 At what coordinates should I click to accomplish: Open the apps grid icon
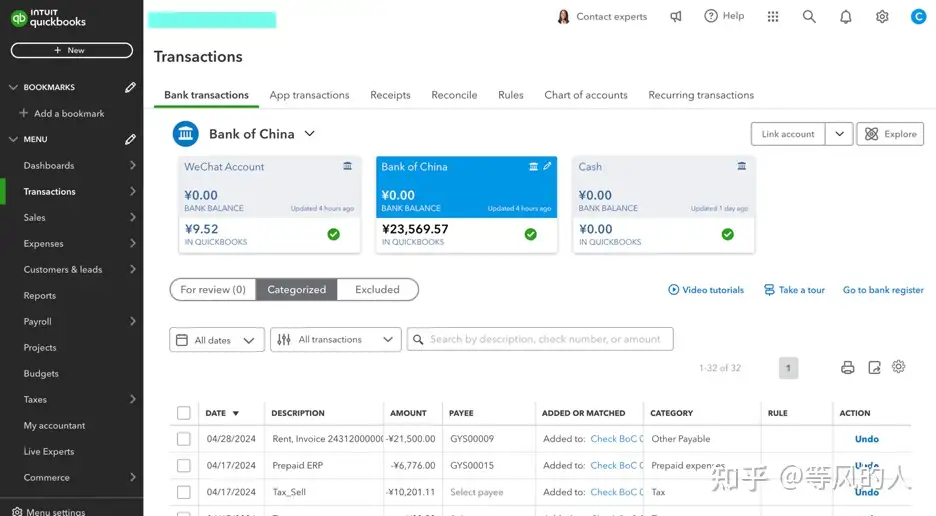[x=773, y=17]
